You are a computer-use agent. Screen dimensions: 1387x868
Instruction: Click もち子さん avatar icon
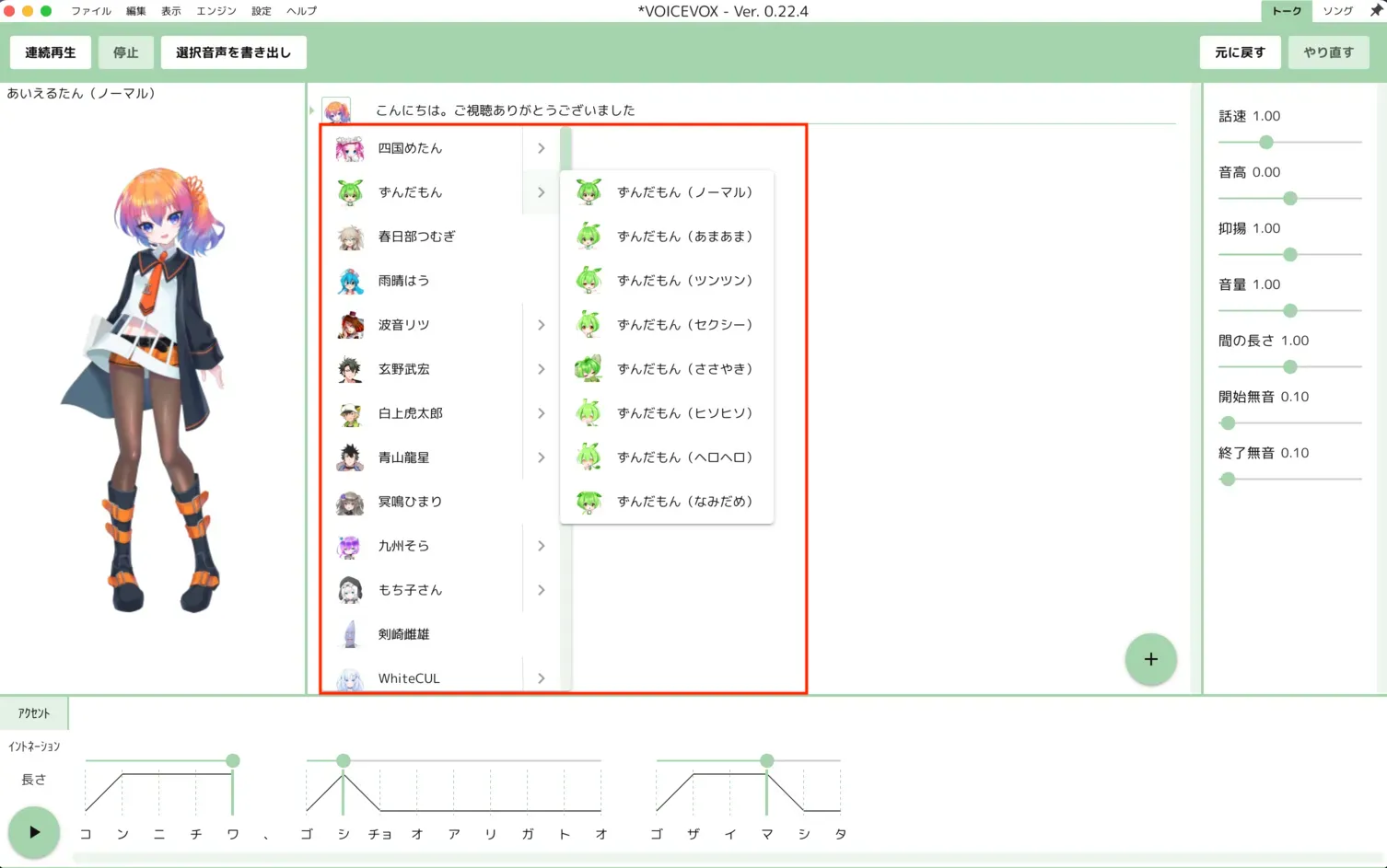tap(350, 590)
